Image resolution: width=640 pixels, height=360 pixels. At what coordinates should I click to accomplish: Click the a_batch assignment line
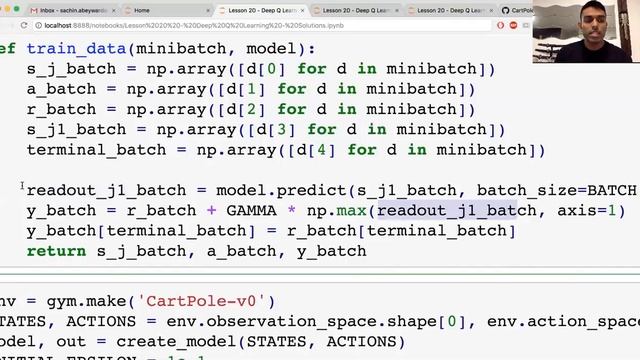coord(251,89)
